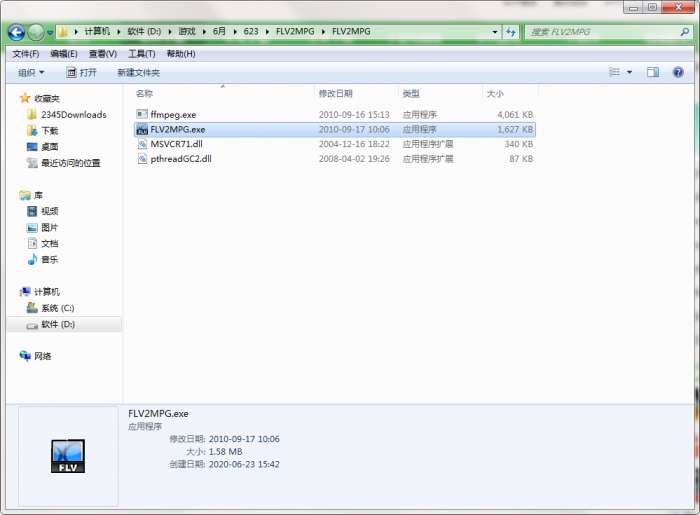Open the 视频 library
The height and width of the screenshot is (515, 700).
click(x=50, y=211)
